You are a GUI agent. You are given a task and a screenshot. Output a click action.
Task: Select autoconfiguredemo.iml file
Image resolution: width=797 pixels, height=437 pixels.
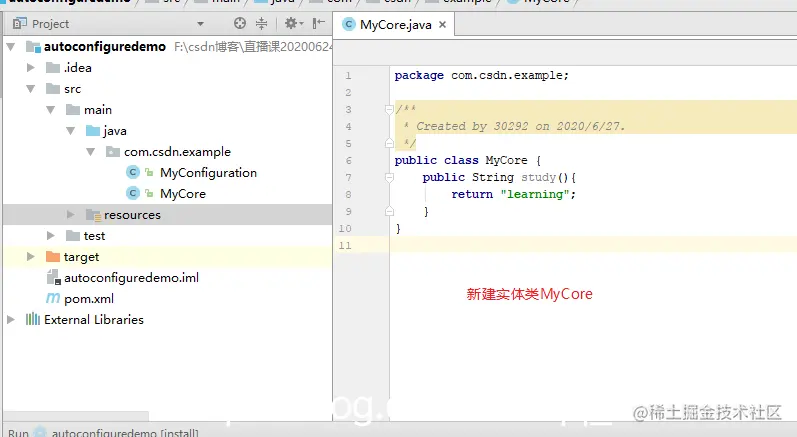[x=131, y=278]
